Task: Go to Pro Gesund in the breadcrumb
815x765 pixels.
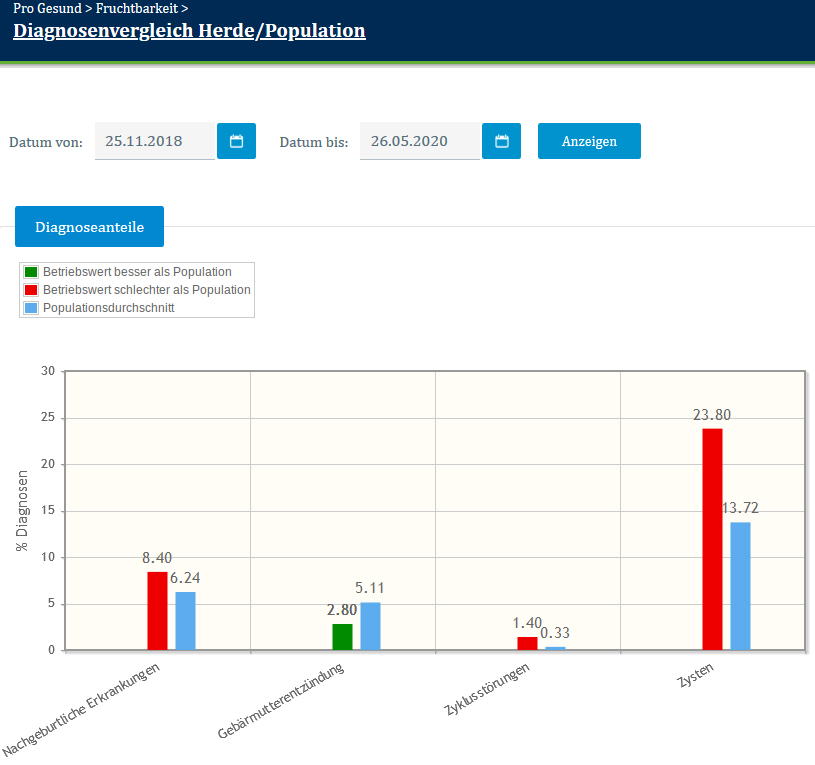Action: click(47, 8)
